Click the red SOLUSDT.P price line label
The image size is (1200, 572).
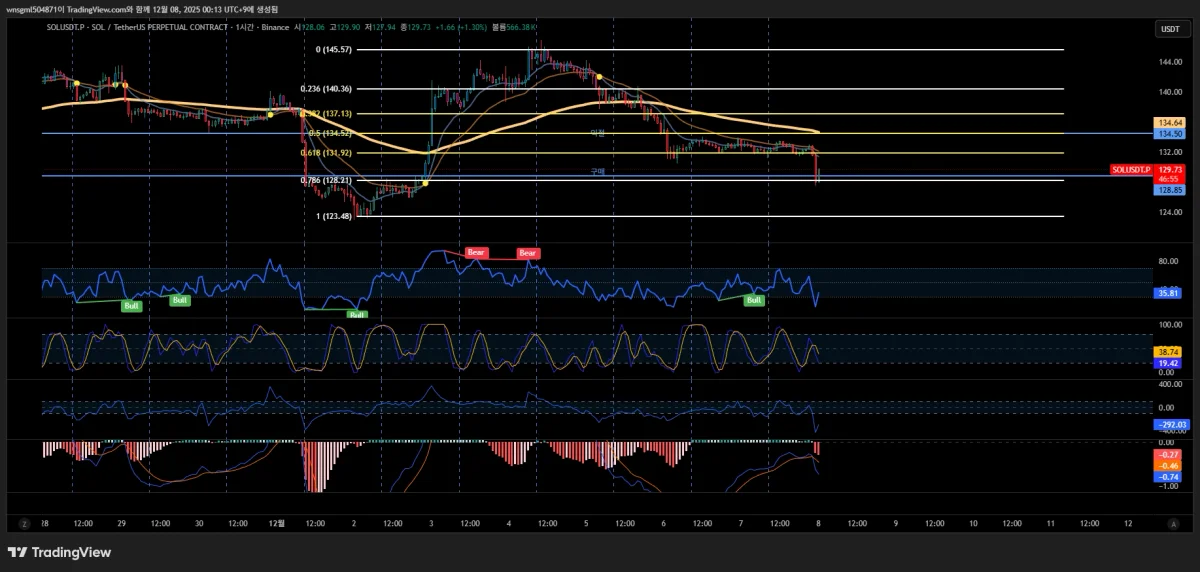click(x=1132, y=171)
